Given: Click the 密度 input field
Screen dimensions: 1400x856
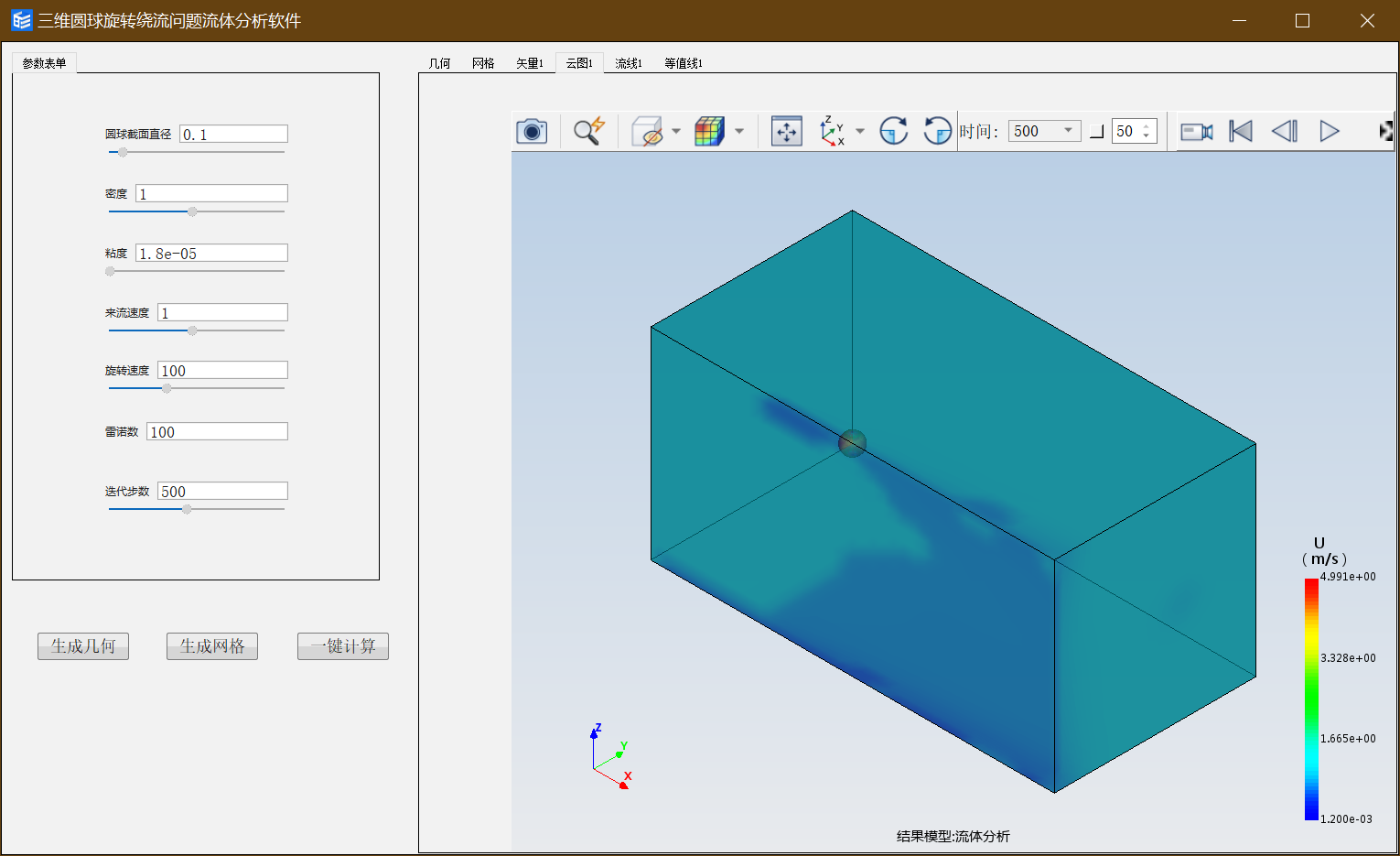Looking at the screenshot, I should coord(211,193).
